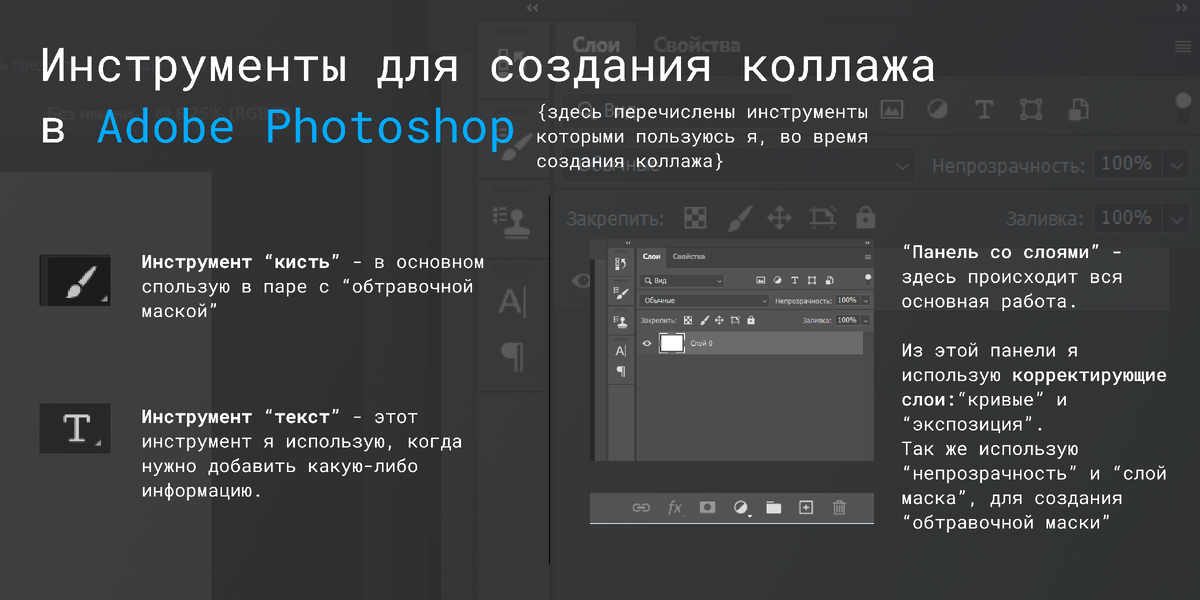Click type filter T icon in large dimmed panel
This screenshot has height=600, width=1200.
pos(983,109)
